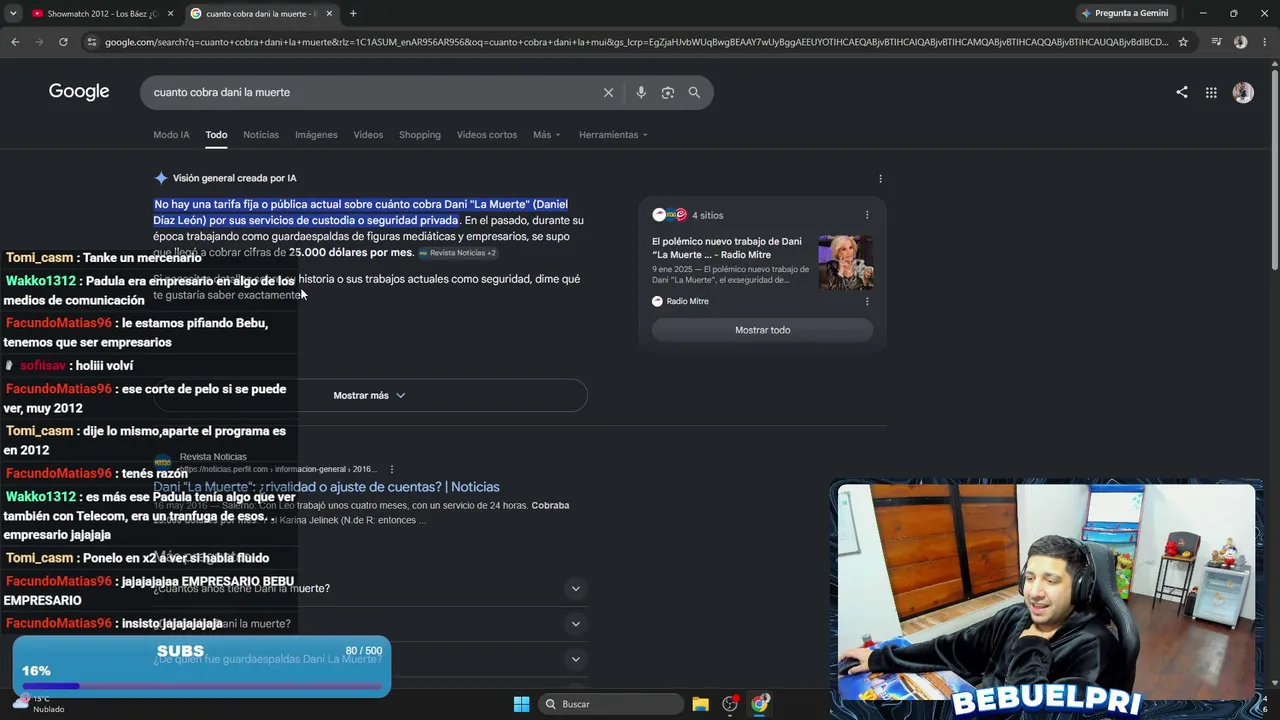This screenshot has width=1280, height=720.
Task: Open the Chrome profile avatar in toolbar
Action: (1240, 42)
